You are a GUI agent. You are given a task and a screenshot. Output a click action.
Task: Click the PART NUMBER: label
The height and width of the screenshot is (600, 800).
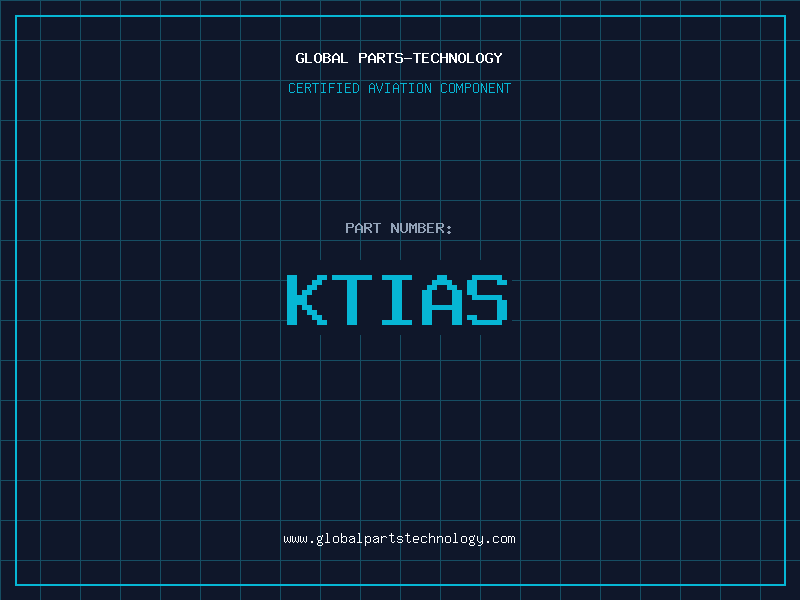coord(398,228)
